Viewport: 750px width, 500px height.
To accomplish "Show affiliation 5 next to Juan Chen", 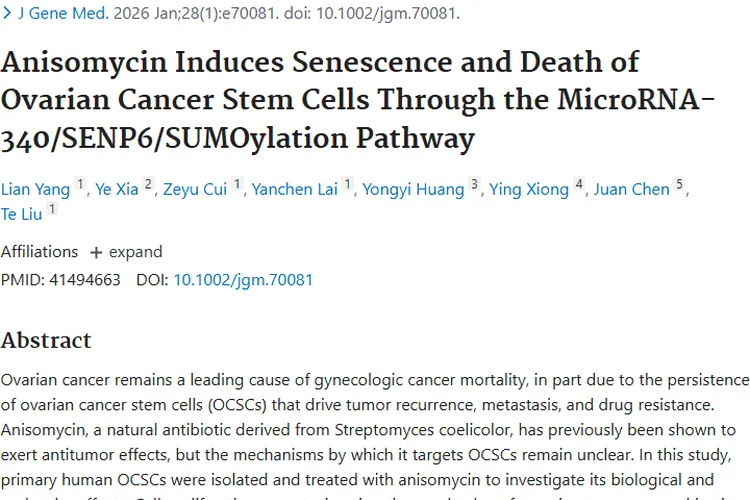I will point(679,185).
